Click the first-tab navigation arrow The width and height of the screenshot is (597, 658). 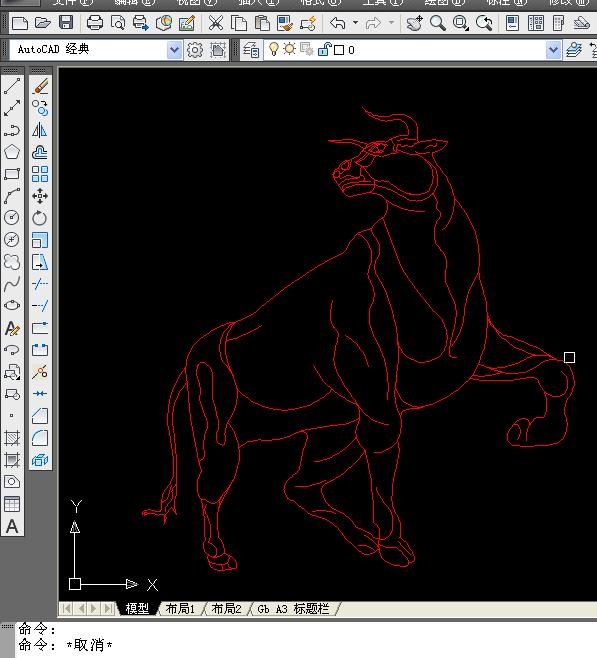click(x=66, y=608)
